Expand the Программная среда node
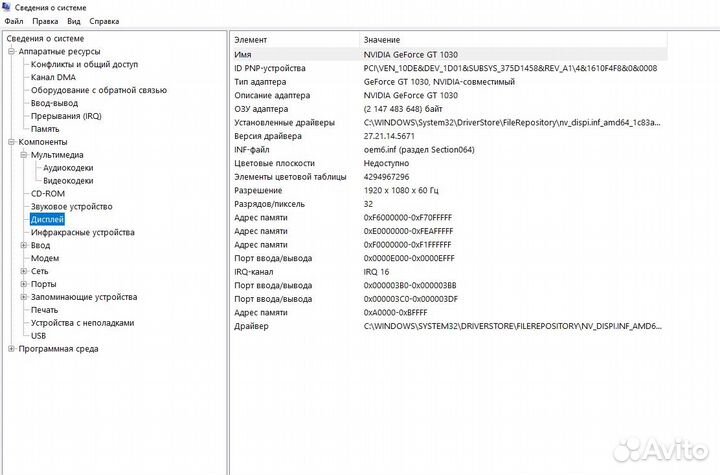 coord(11,349)
